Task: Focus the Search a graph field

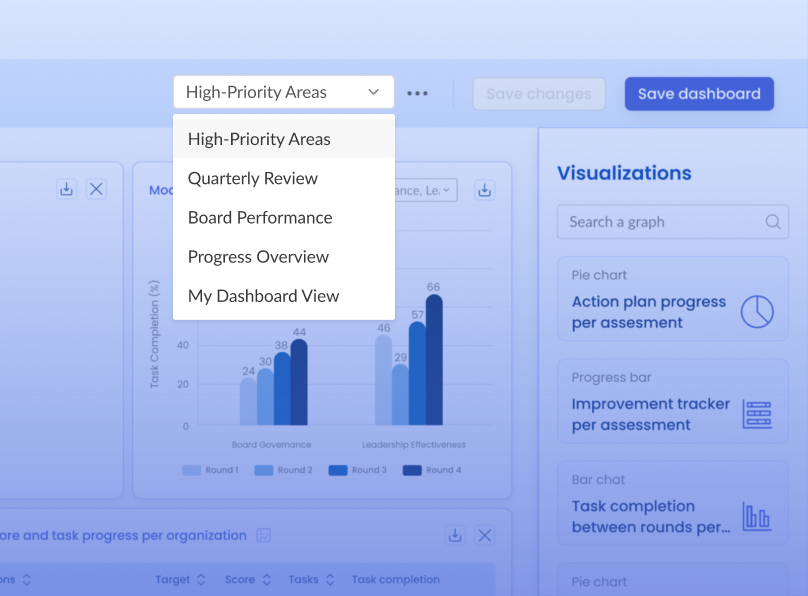Action: pos(672,222)
